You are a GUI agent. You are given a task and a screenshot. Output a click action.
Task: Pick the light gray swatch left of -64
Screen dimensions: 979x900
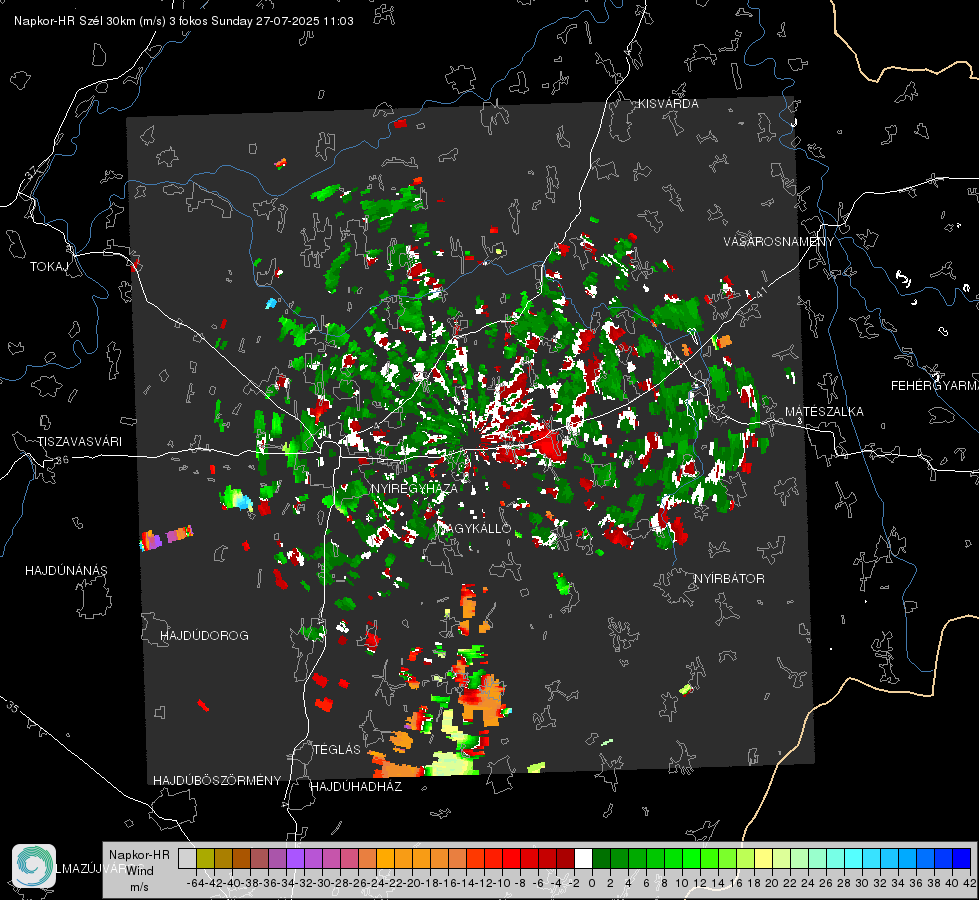187,858
